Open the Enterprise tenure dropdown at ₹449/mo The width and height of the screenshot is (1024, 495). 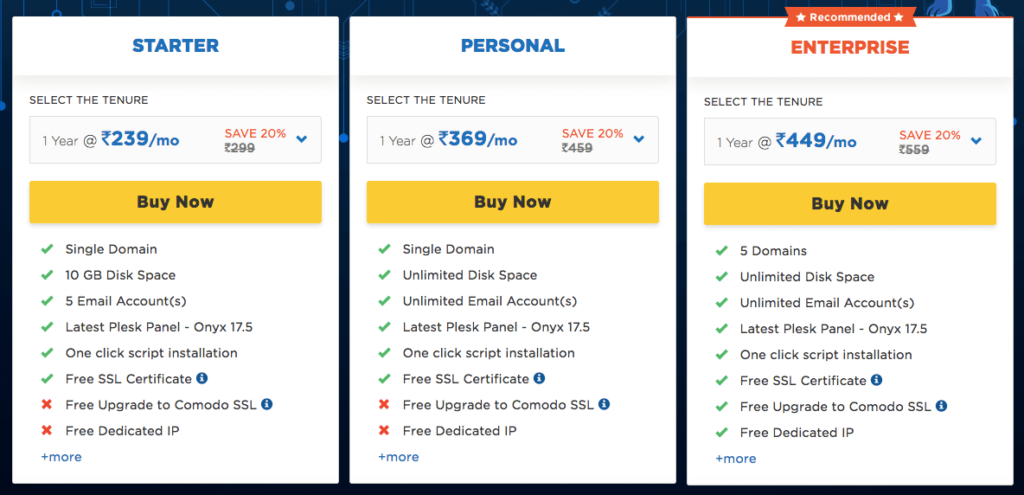pyautogui.click(x=850, y=141)
